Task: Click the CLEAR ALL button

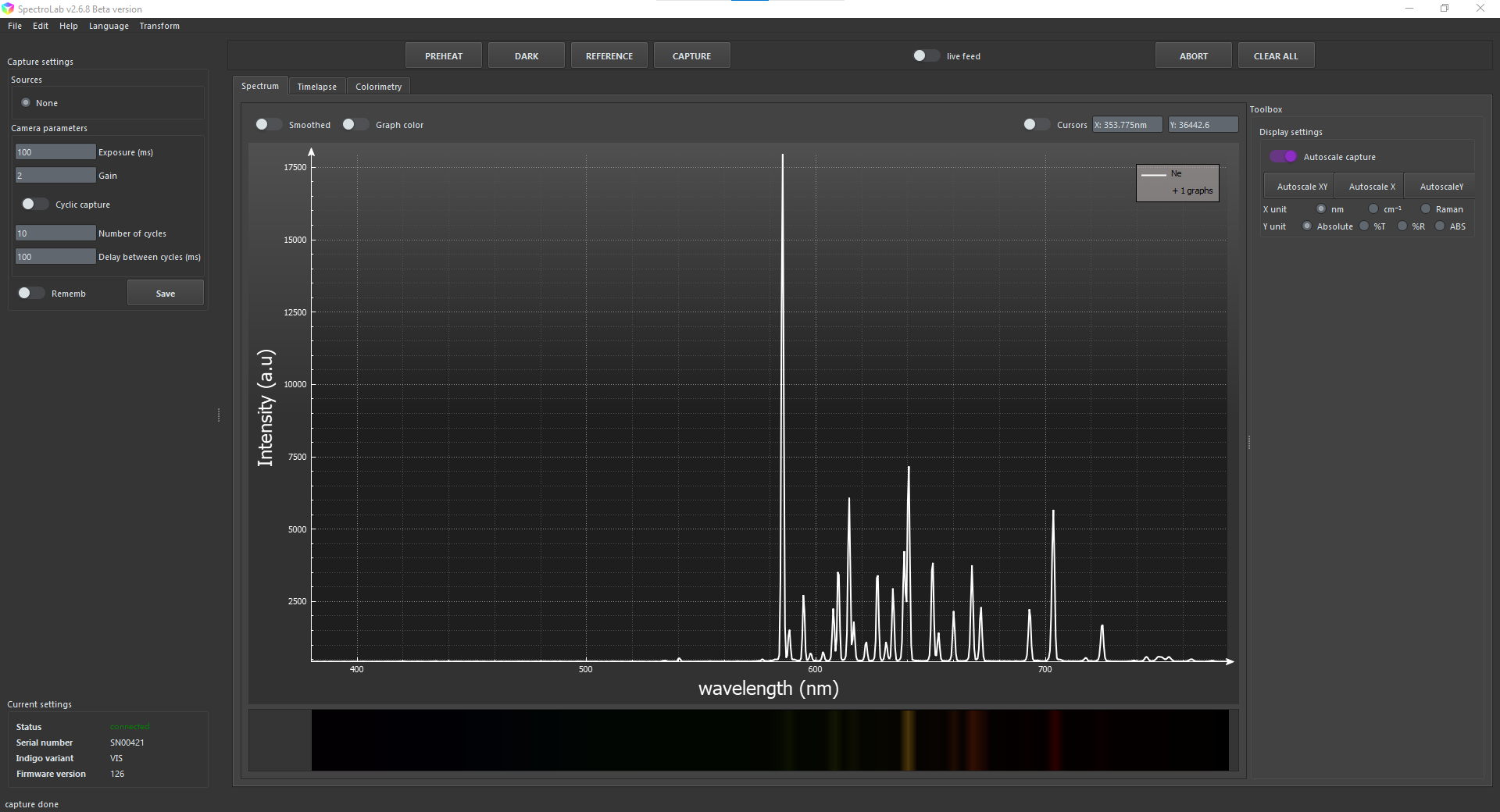Action: 1276,56
